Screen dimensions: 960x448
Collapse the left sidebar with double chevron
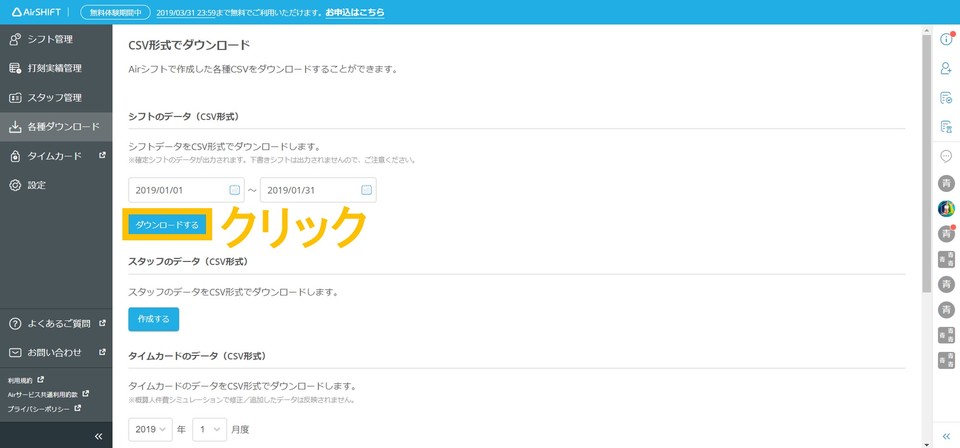98,437
